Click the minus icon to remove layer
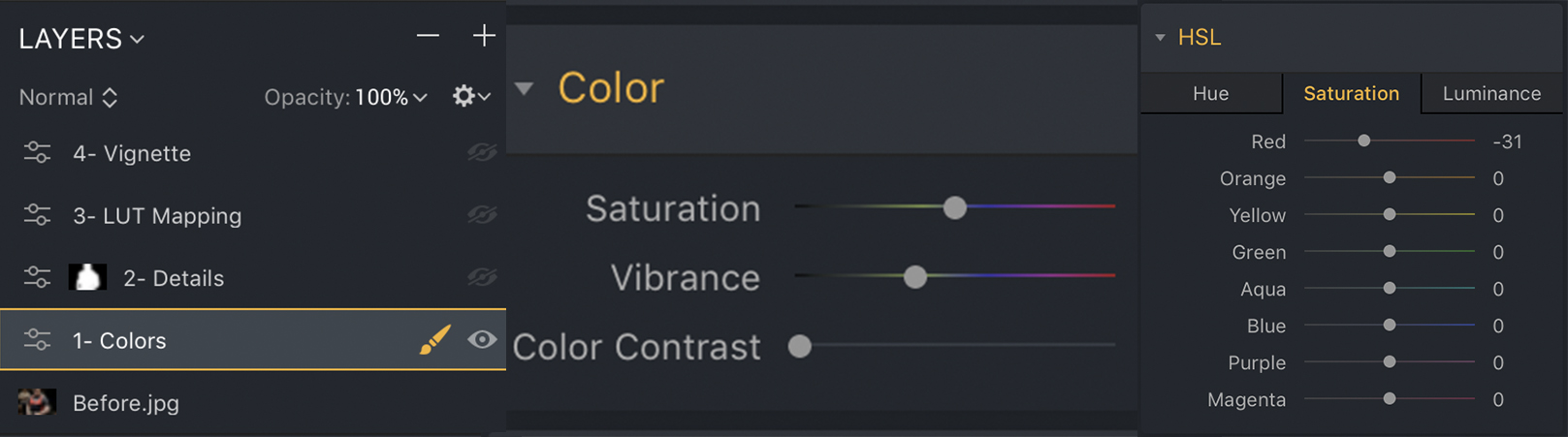1568x437 pixels. 428,36
